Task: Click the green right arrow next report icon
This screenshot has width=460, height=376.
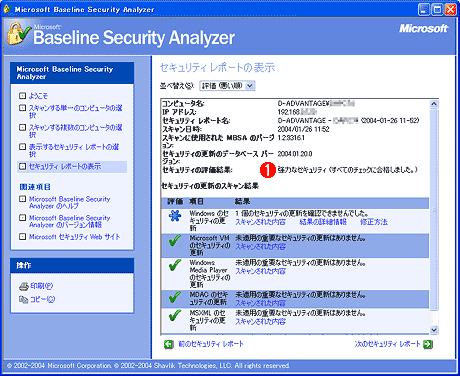Action: [x=428, y=344]
